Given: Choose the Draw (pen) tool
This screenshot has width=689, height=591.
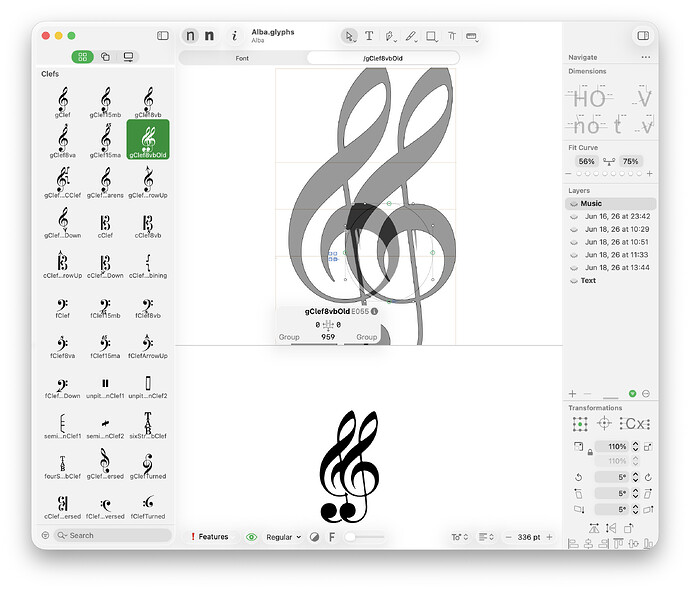Looking at the screenshot, I should pos(389,36).
